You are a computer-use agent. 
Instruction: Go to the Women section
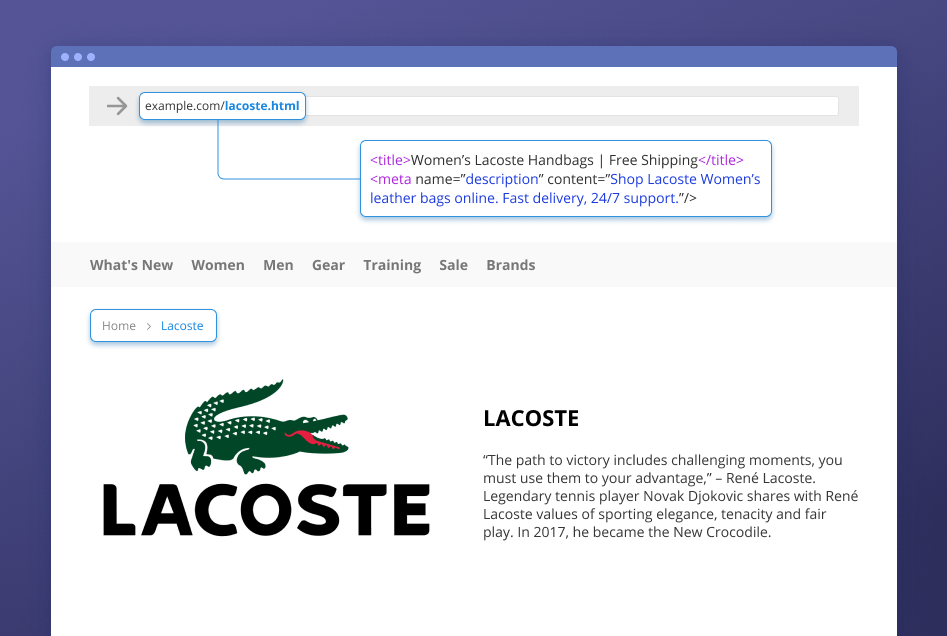point(218,265)
